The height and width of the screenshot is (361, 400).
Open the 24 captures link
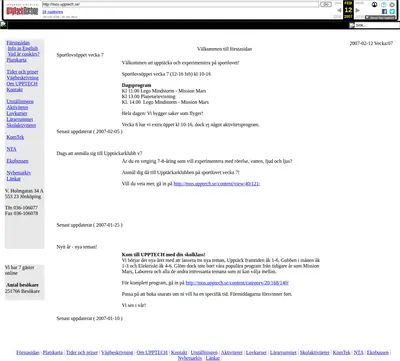[53, 12]
